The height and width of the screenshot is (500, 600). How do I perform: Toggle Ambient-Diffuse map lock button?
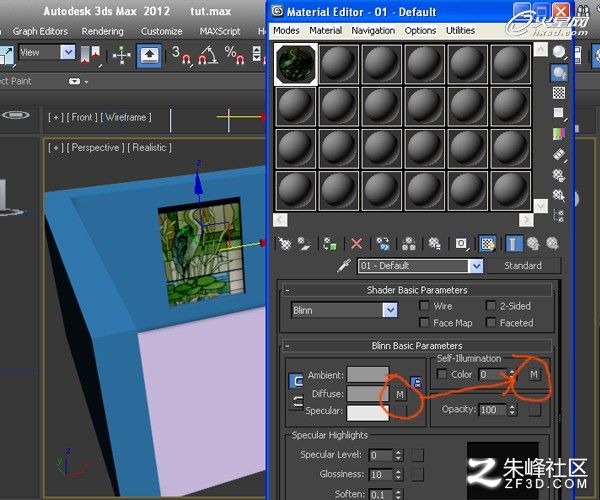click(x=416, y=382)
